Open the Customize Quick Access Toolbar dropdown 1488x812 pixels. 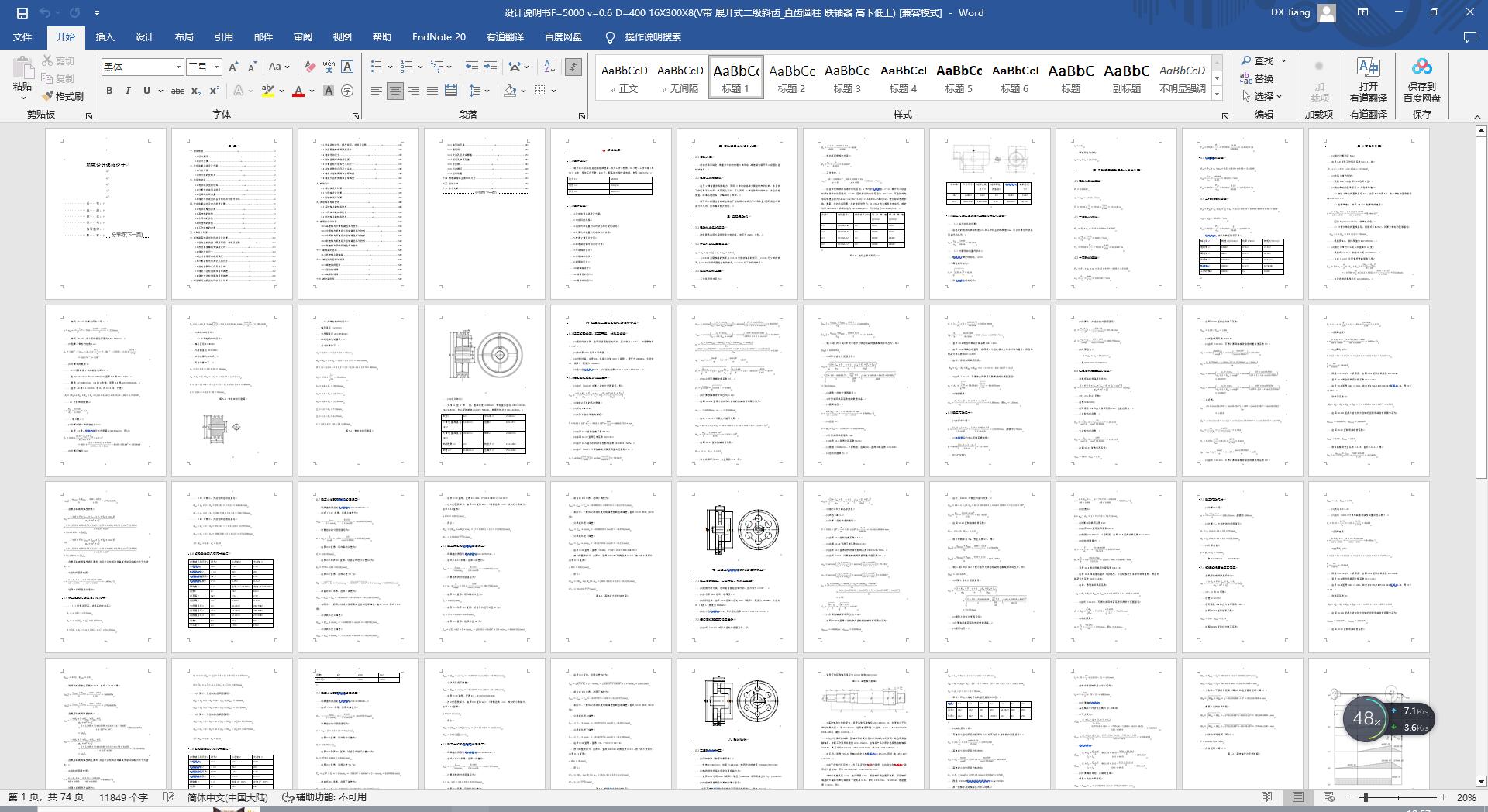coord(97,12)
